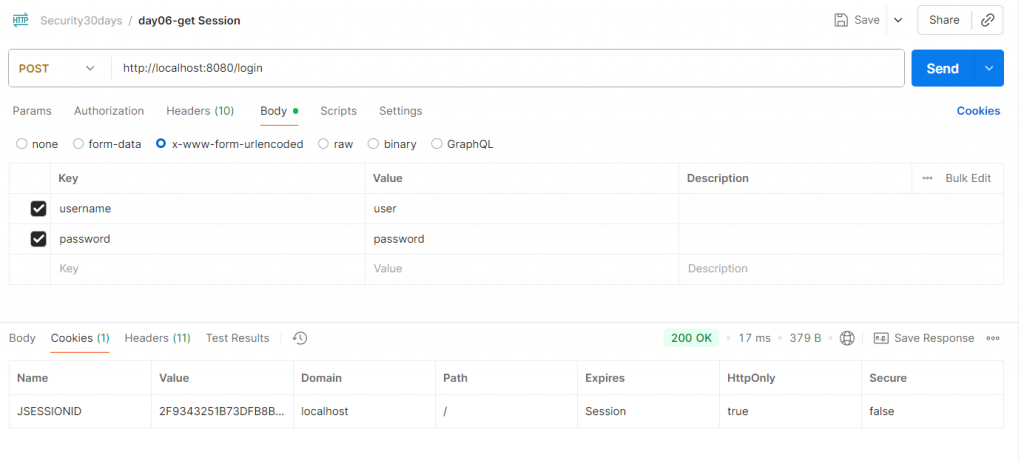Uncheck the username parameter checkbox
This screenshot has height=461, width=1024.
point(39,209)
